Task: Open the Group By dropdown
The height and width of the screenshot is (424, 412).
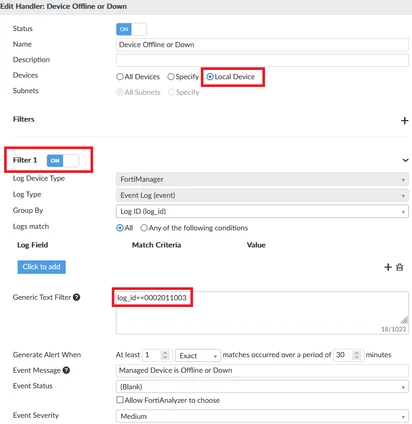Action: pyautogui.click(x=262, y=211)
